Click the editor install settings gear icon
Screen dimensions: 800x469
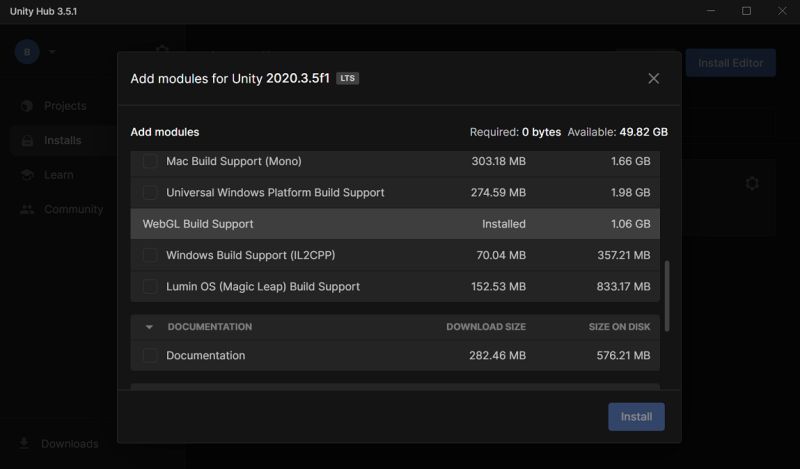click(x=752, y=184)
